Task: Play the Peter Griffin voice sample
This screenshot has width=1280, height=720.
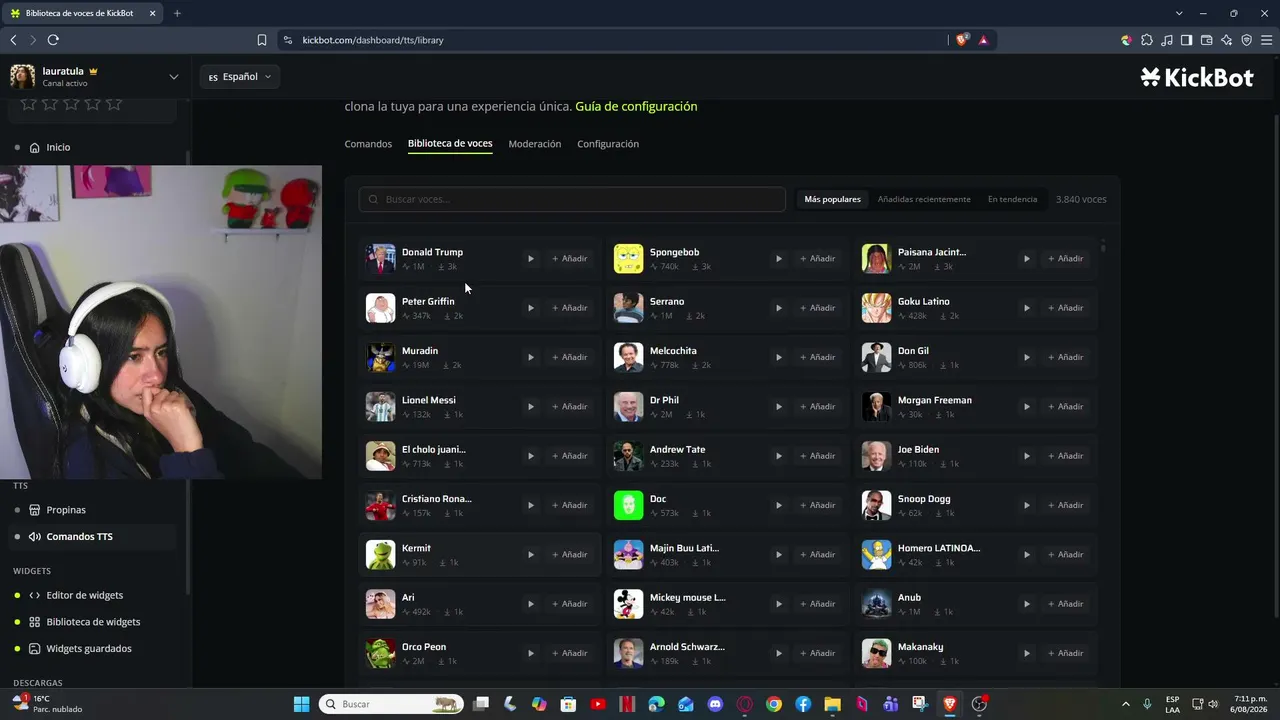Action: (x=531, y=308)
